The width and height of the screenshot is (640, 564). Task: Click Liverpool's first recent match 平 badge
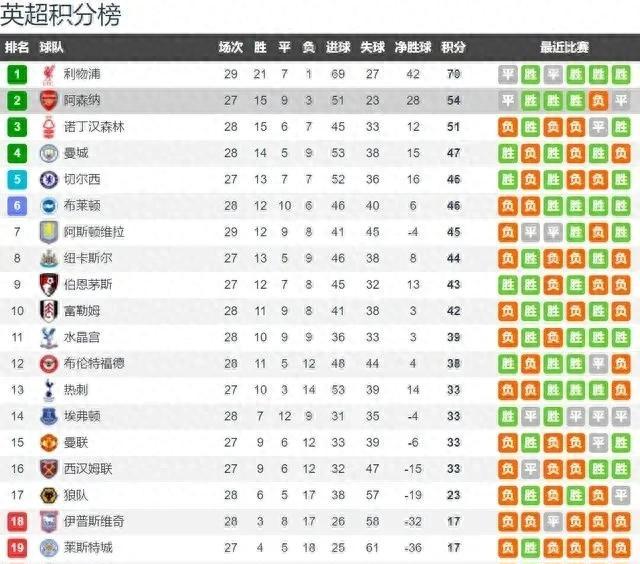coord(508,75)
